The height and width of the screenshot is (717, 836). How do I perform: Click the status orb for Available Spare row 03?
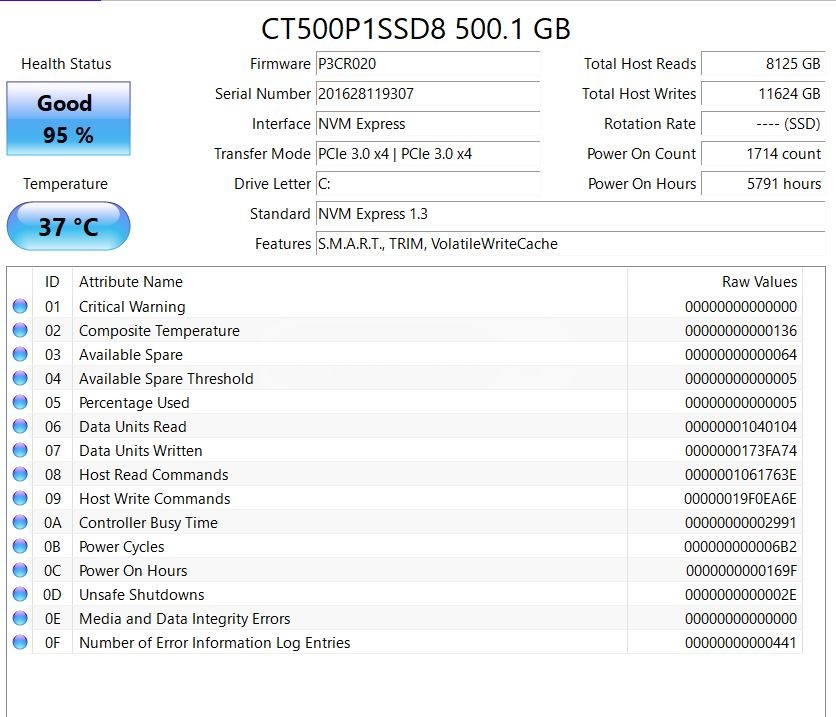click(x=20, y=355)
